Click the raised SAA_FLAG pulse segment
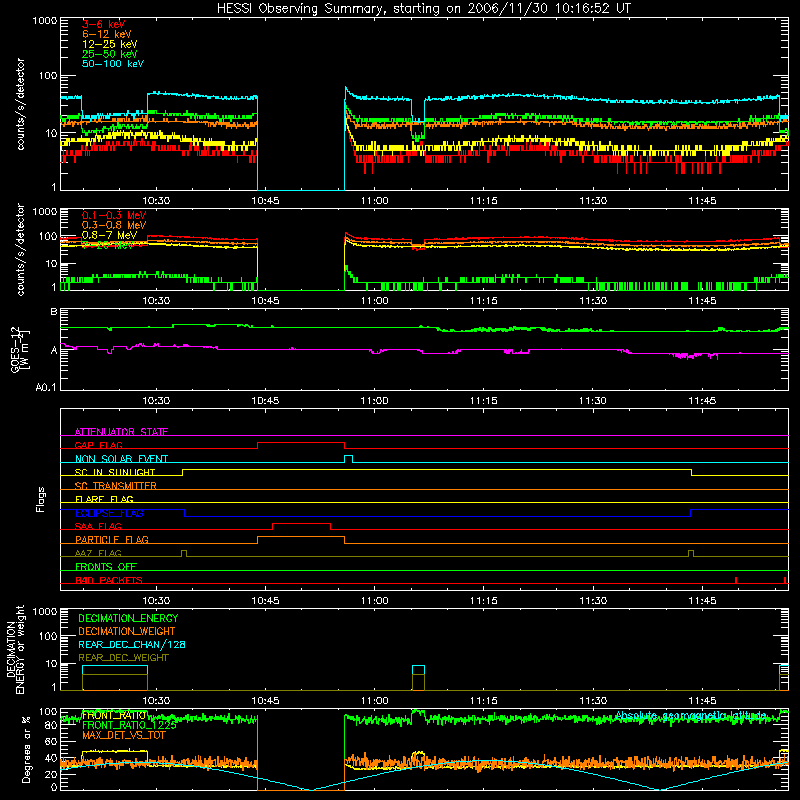 tap(302, 524)
